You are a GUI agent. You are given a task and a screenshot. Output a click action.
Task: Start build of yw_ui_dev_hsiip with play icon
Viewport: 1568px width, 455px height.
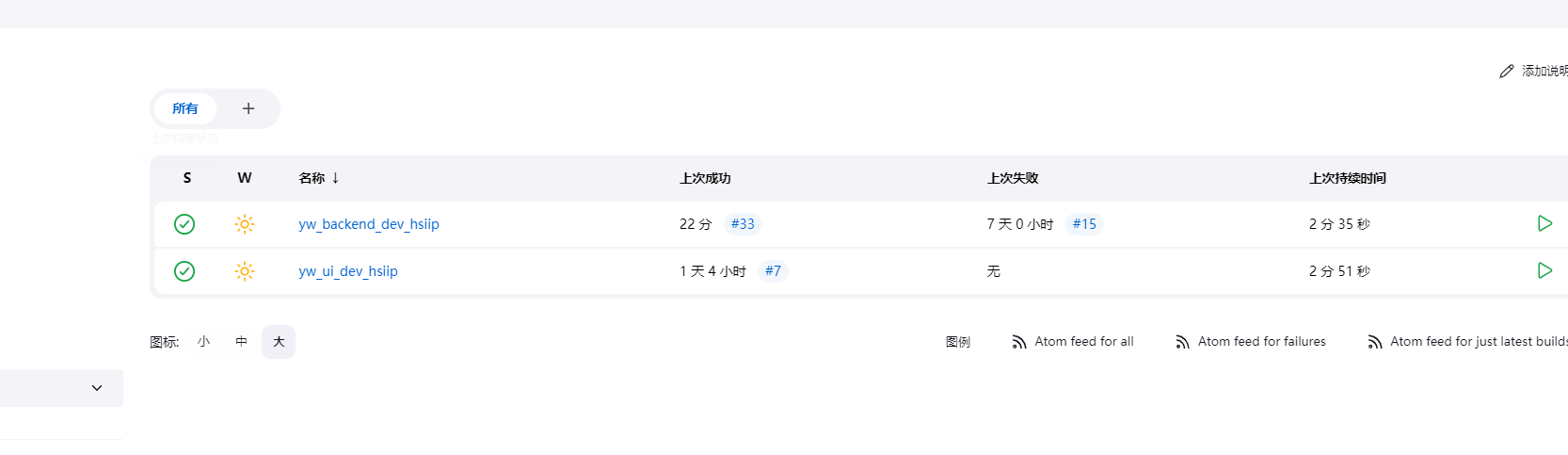(1544, 270)
